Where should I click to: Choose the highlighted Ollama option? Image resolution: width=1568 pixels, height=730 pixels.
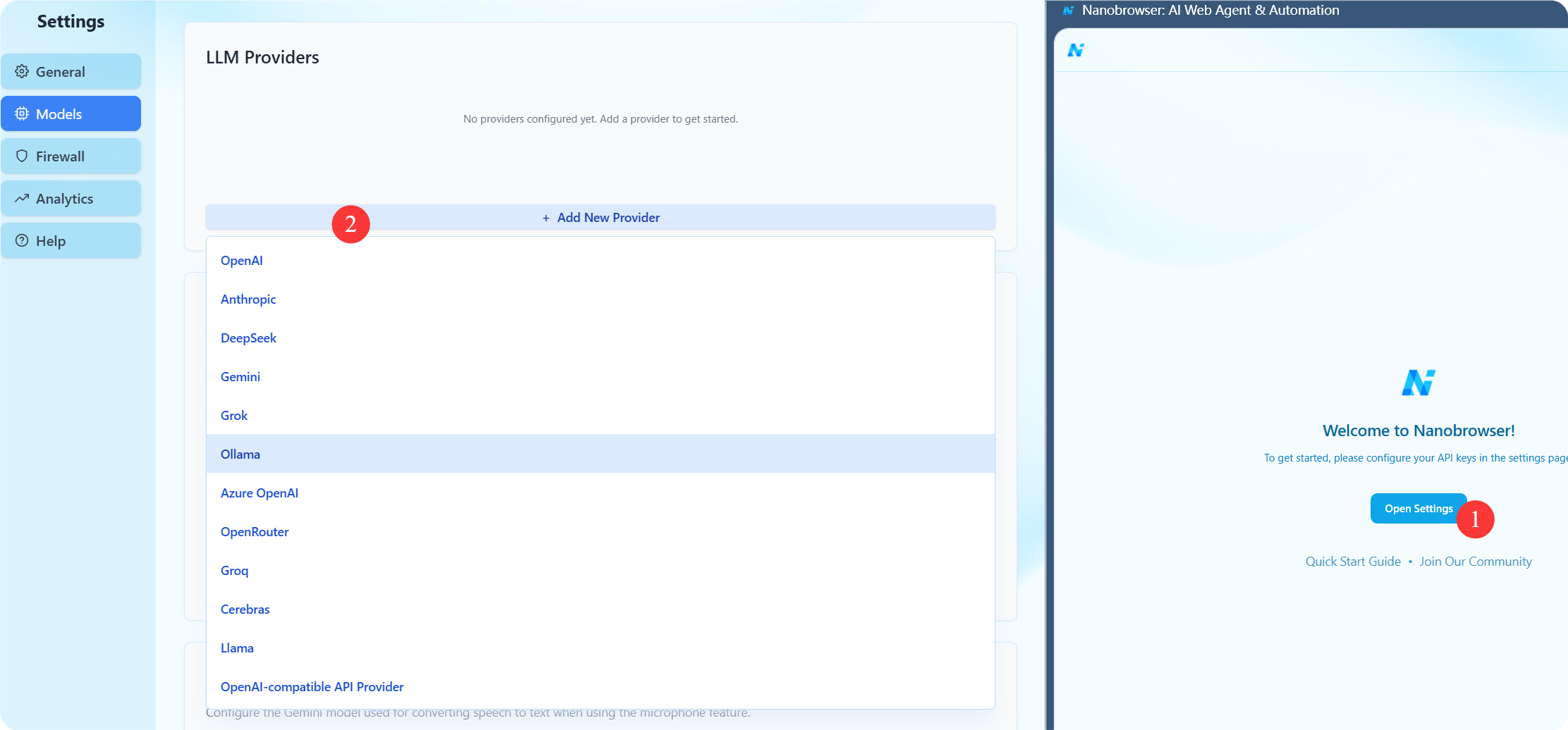click(240, 454)
